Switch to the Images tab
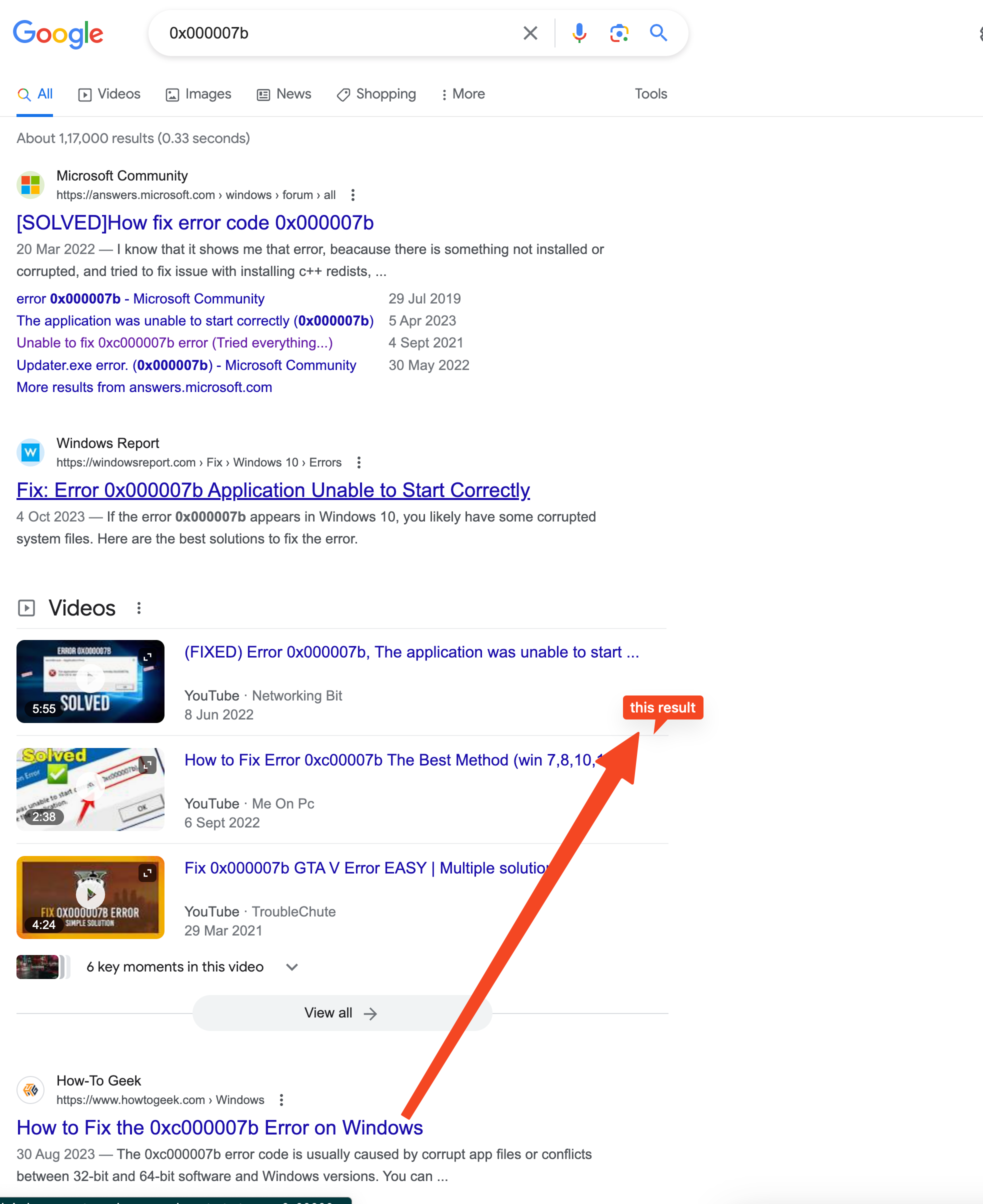983x1204 pixels. [x=198, y=94]
